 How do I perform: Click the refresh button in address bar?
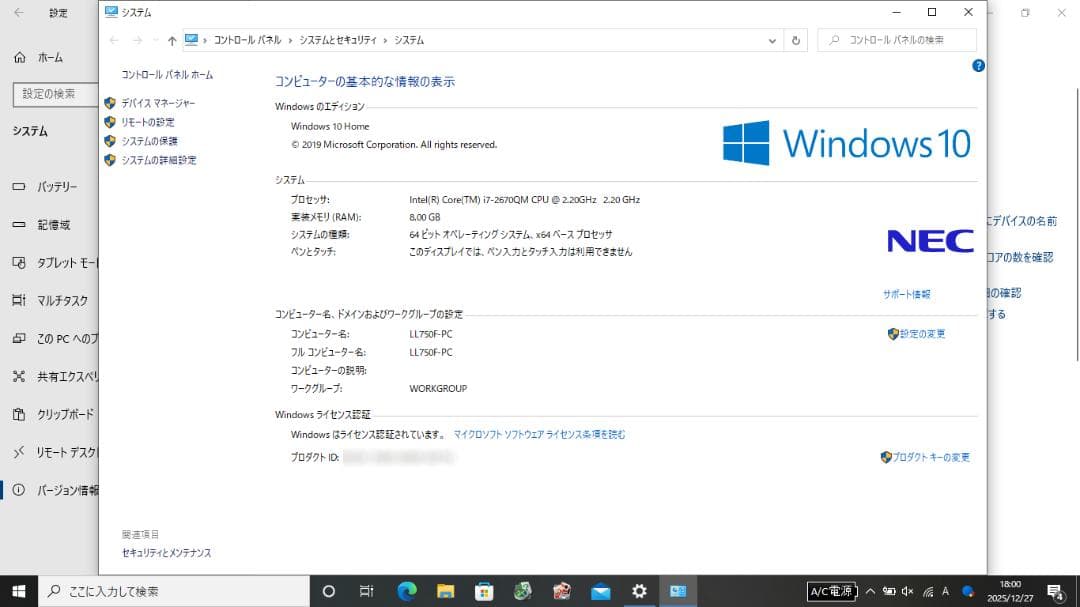796,41
